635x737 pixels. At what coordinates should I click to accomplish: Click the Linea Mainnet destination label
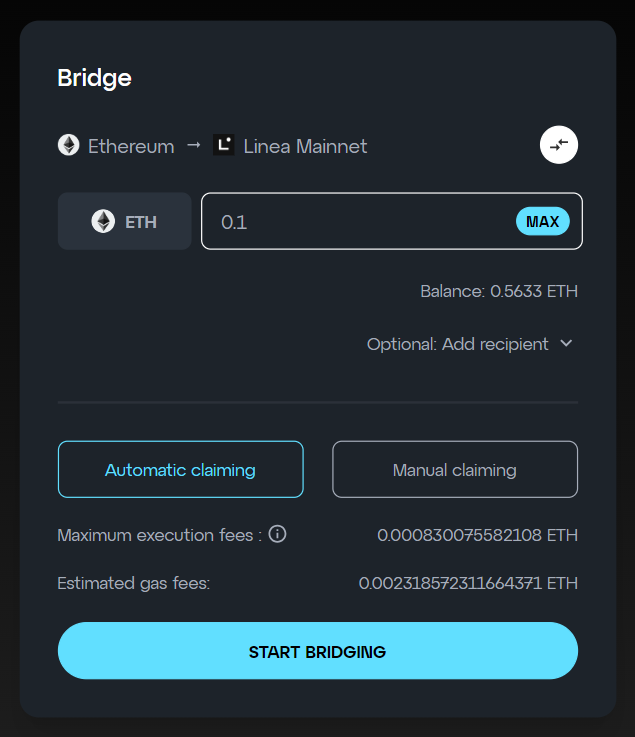coord(306,146)
